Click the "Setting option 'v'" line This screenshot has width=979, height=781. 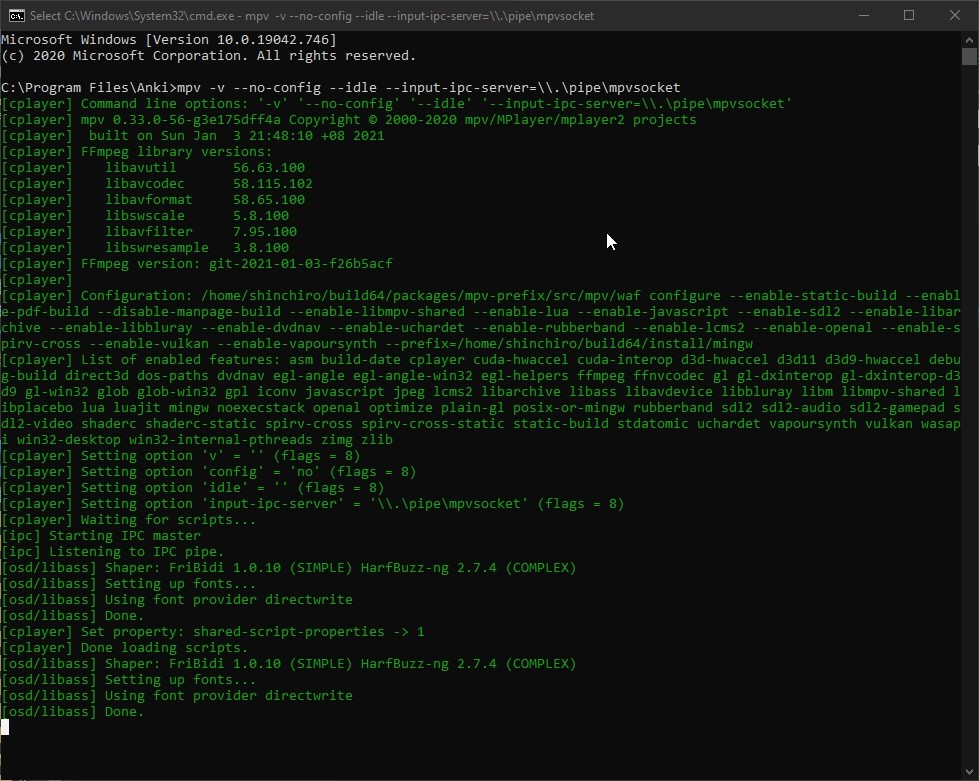pos(180,456)
